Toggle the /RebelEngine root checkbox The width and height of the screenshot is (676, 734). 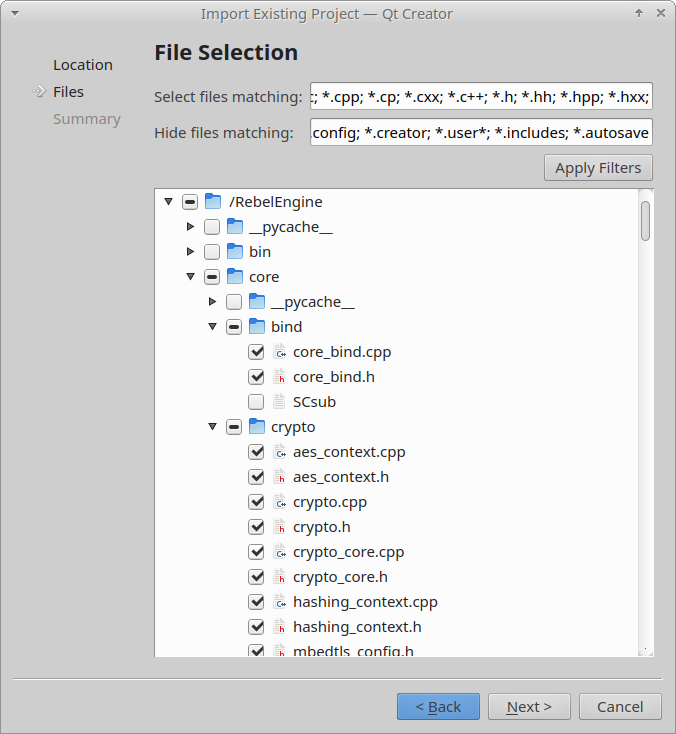[x=190, y=202]
